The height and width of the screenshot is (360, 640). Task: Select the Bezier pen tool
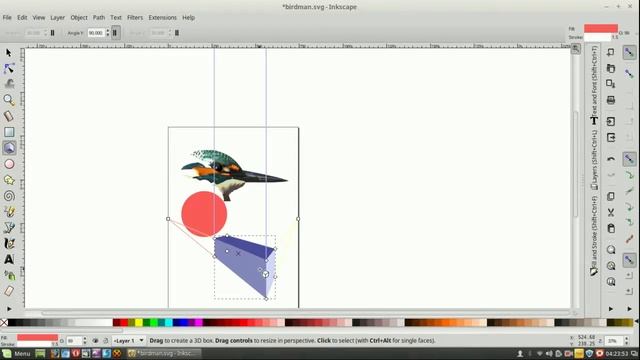coord(9,227)
